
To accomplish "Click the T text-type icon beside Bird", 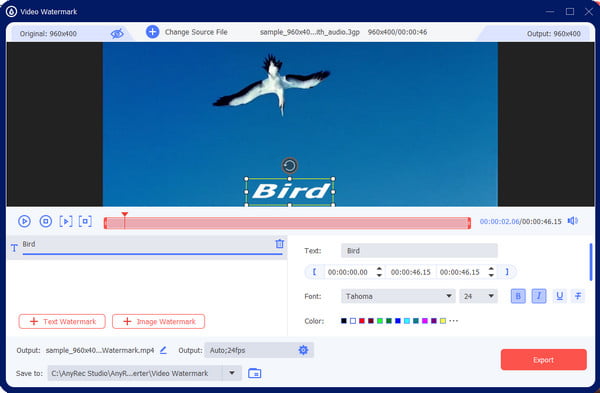I will coord(14,248).
